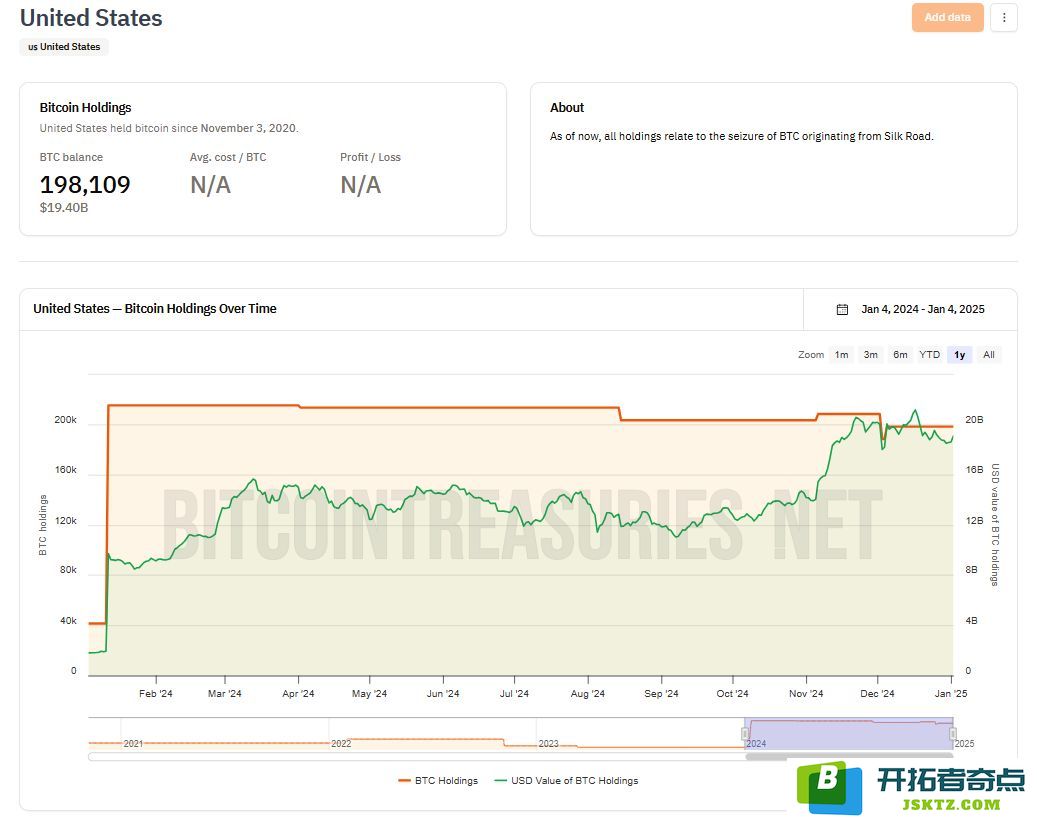Select the 6m zoom range

pyautogui.click(x=900, y=355)
